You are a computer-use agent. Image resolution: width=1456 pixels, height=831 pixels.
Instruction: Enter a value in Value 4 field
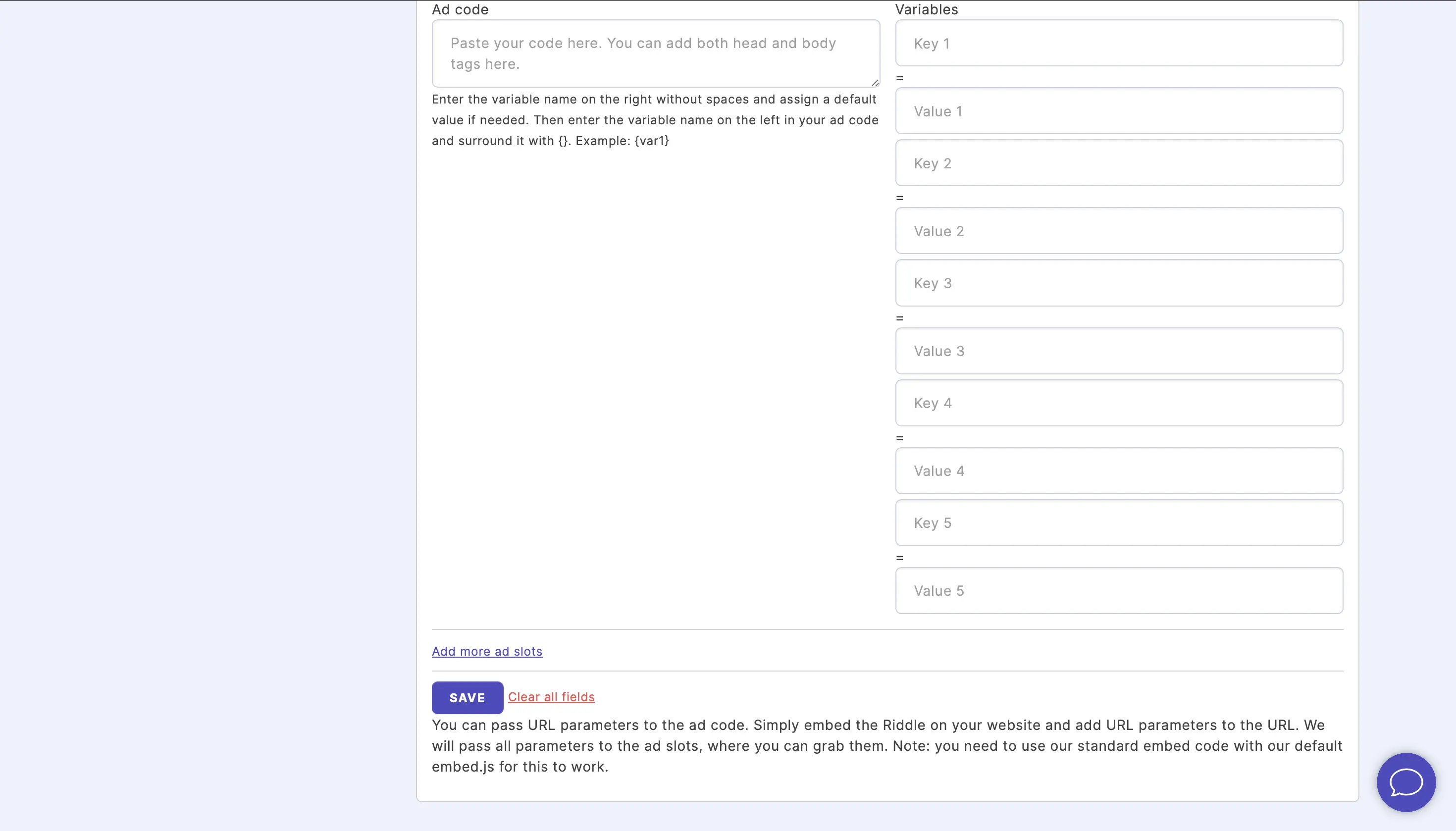tap(1119, 471)
